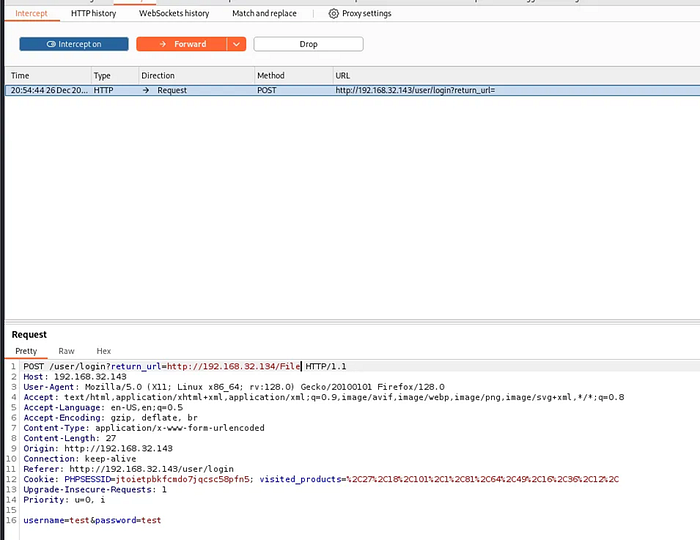Image resolution: width=700 pixels, height=540 pixels.
Task: Click the username=test&password=test body line
Action: (x=92, y=520)
